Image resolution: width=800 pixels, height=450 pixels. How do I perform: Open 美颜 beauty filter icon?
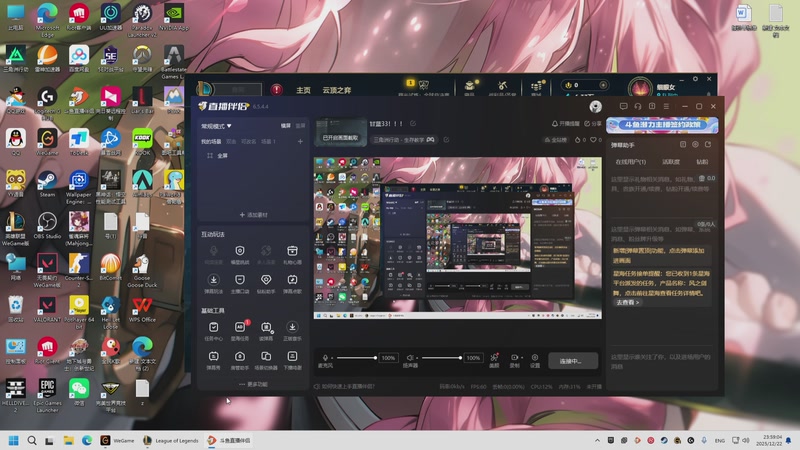click(494, 360)
